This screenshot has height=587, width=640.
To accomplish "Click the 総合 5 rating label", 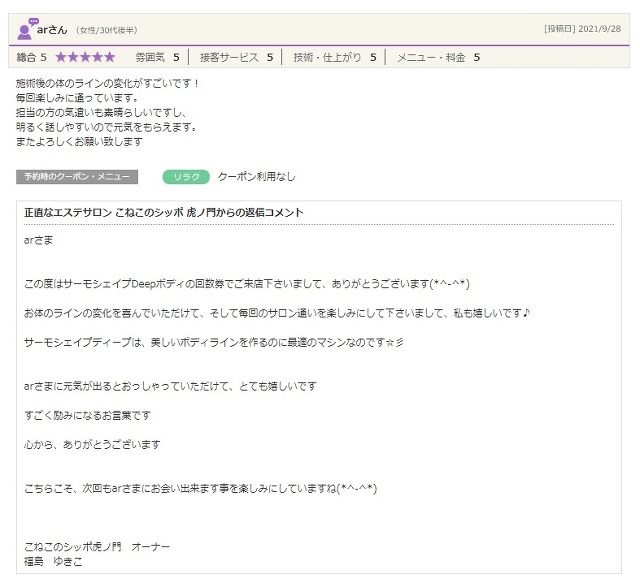I will (x=31, y=58).
